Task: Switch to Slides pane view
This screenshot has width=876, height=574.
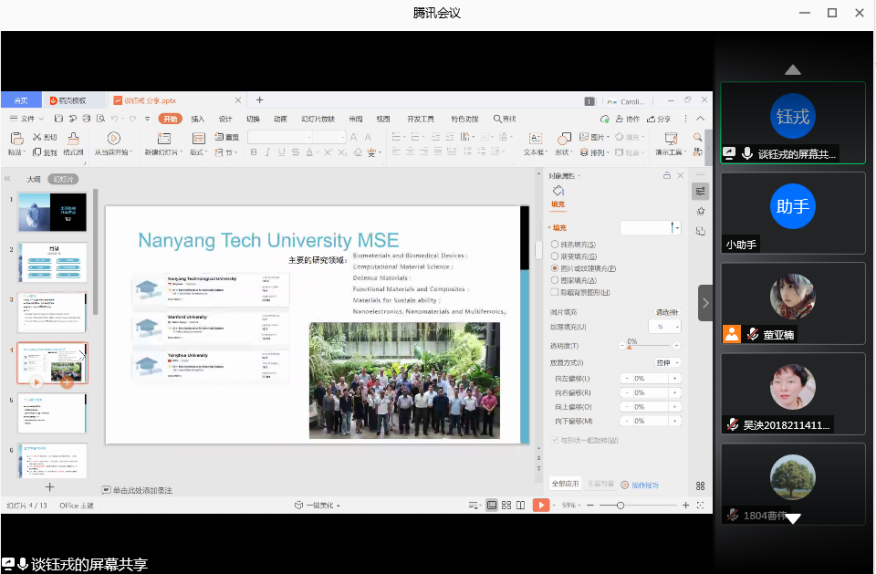Action: pyautogui.click(x=63, y=179)
